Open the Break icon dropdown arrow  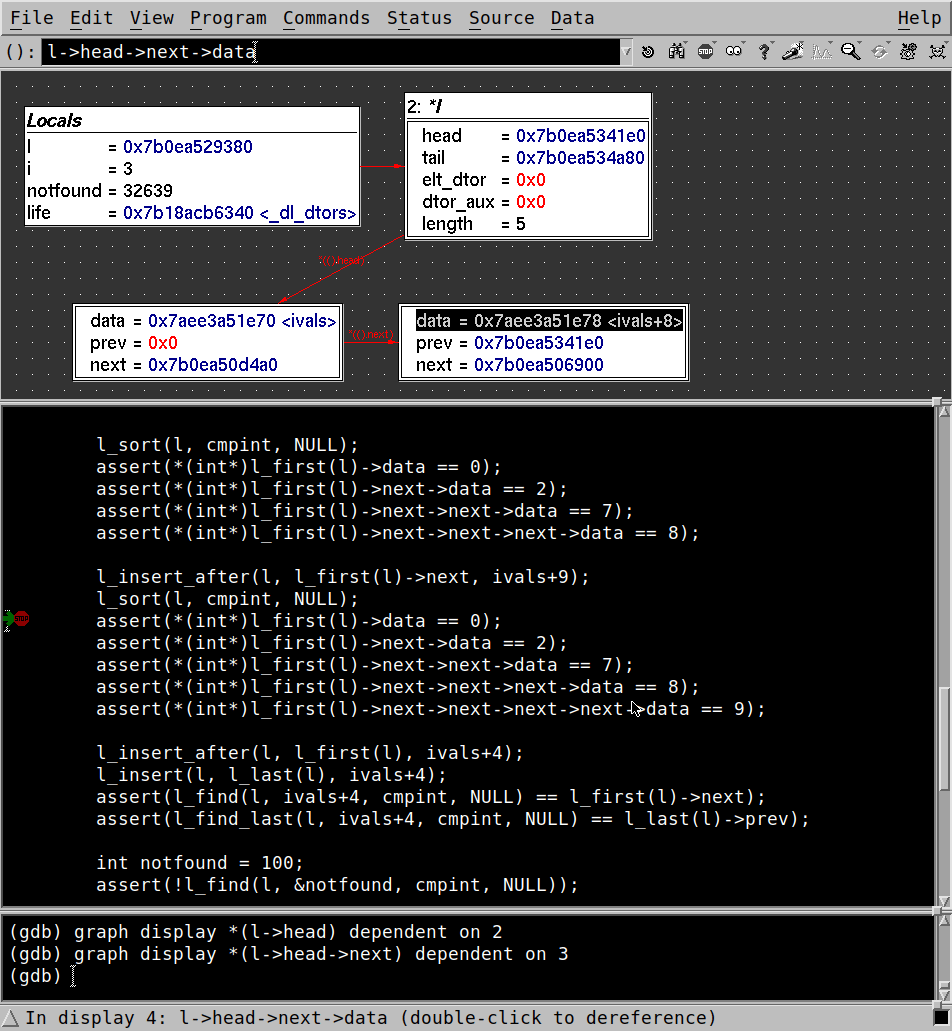(716, 41)
